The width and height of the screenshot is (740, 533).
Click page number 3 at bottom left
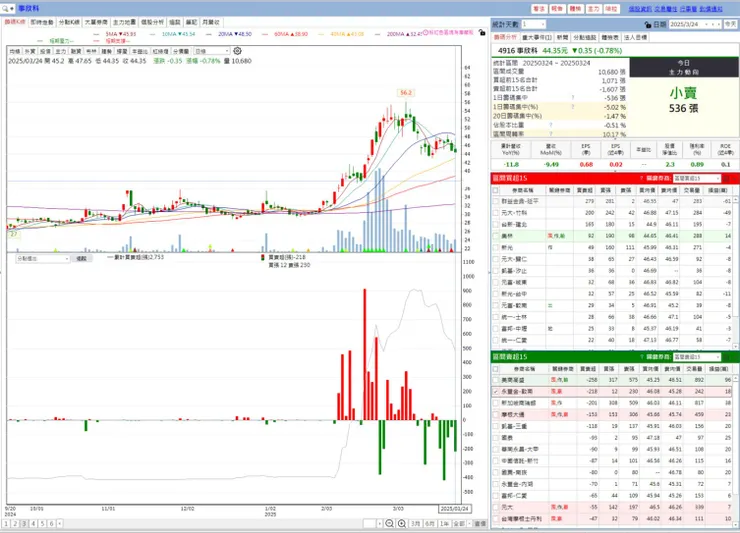(25, 524)
